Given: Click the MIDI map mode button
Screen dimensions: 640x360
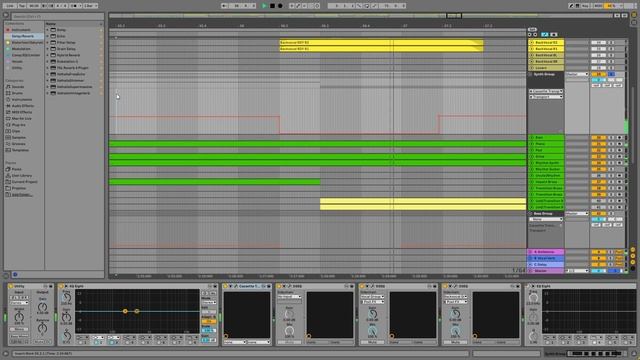Looking at the screenshot, I should pyautogui.click(x=598, y=6).
